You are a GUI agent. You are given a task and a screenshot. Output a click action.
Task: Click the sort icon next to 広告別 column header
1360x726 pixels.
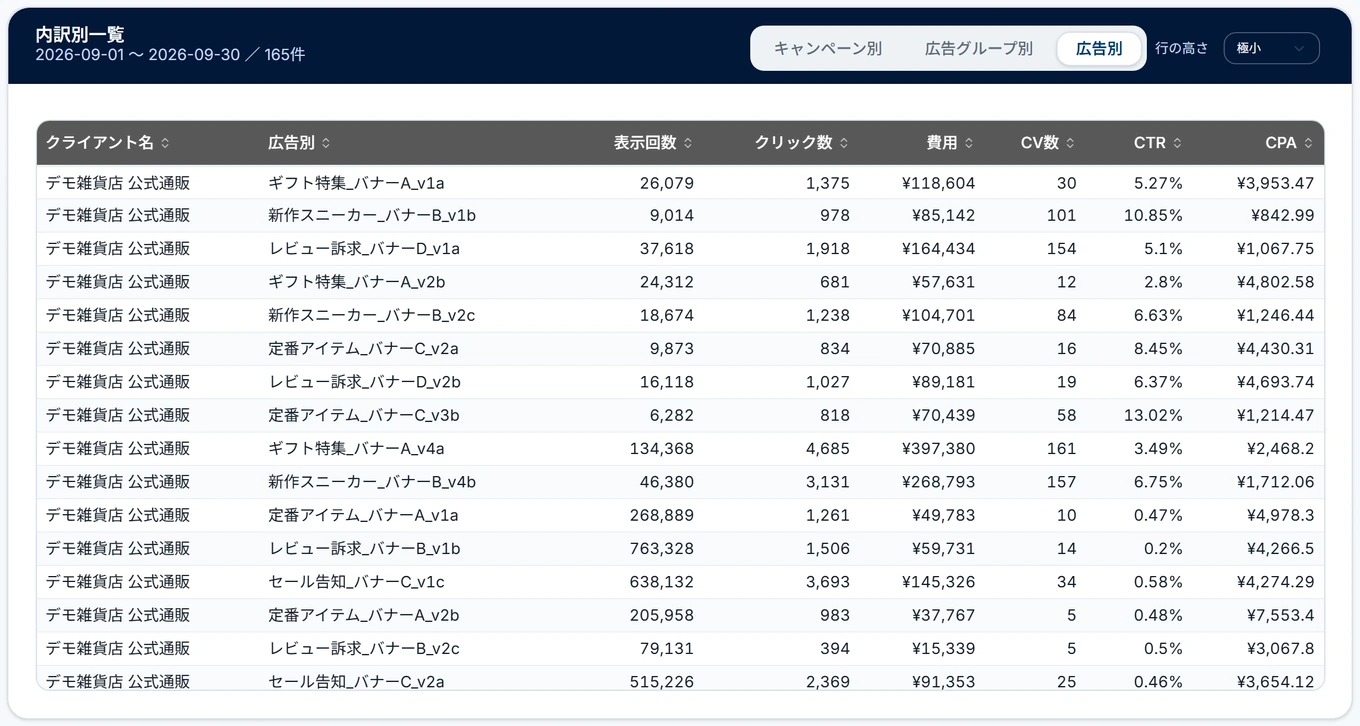pos(326,143)
